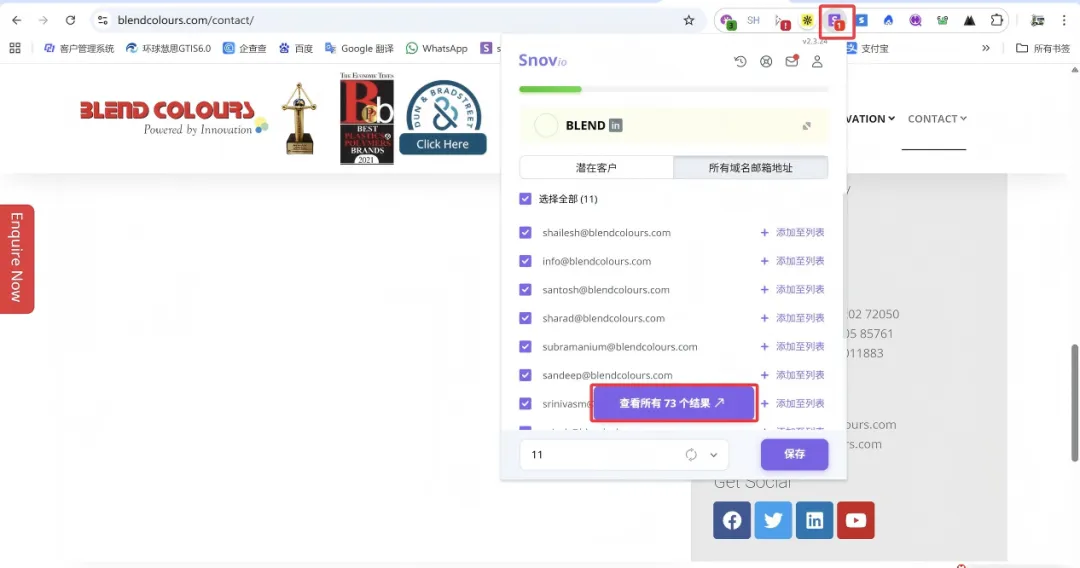The height and width of the screenshot is (568, 1080).
Task: Switch to the 所有域名邮箱地址 tab
Action: tap(750, 167)
